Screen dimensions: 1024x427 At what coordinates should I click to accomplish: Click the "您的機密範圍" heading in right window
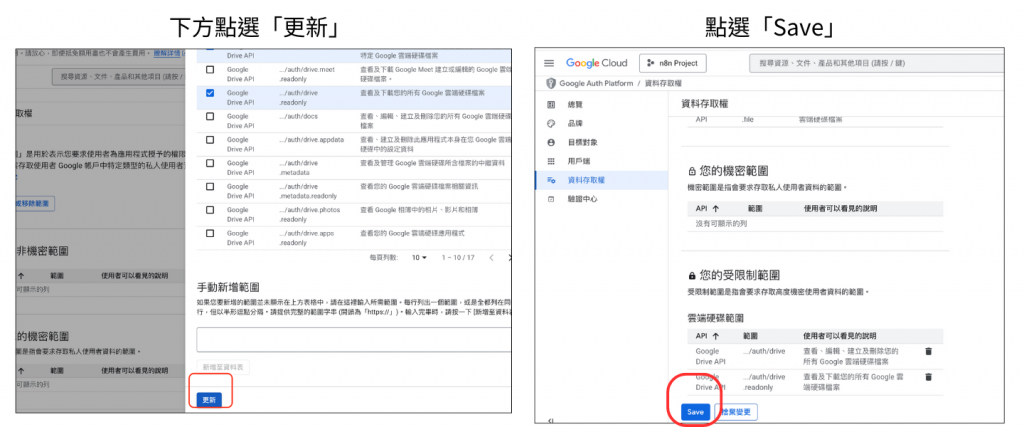tap(732, 171)
